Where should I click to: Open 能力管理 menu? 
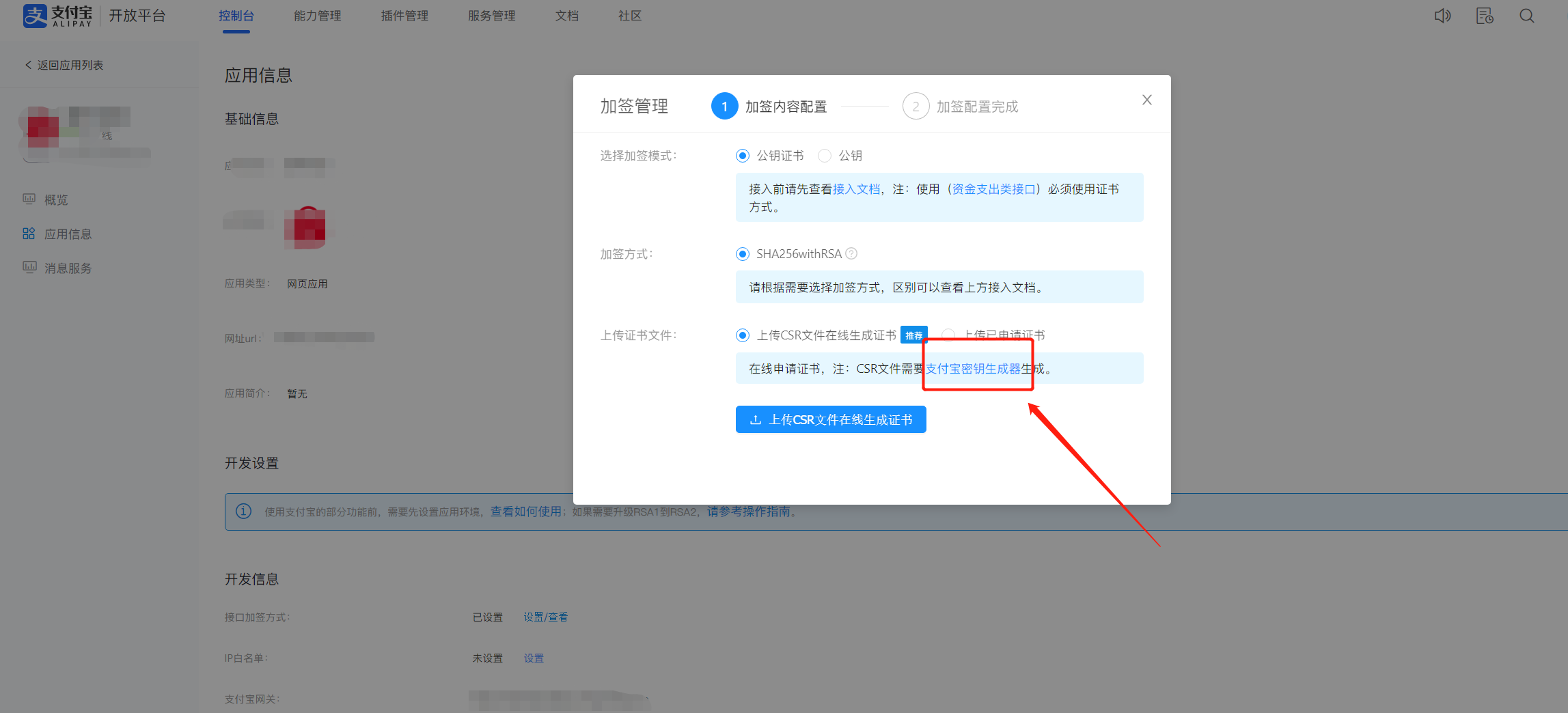tap(318, 16)
